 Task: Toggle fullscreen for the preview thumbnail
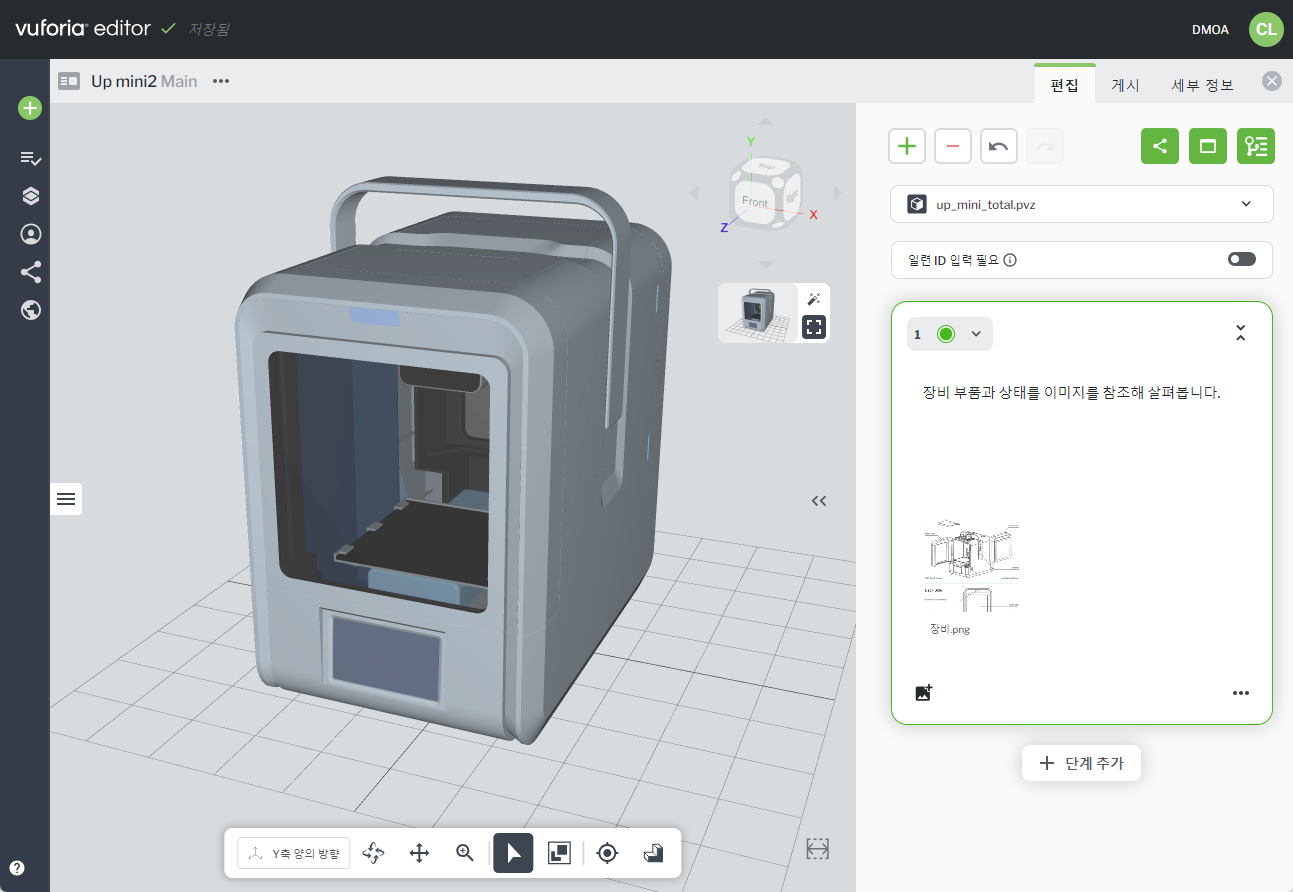tap(814, 327)
